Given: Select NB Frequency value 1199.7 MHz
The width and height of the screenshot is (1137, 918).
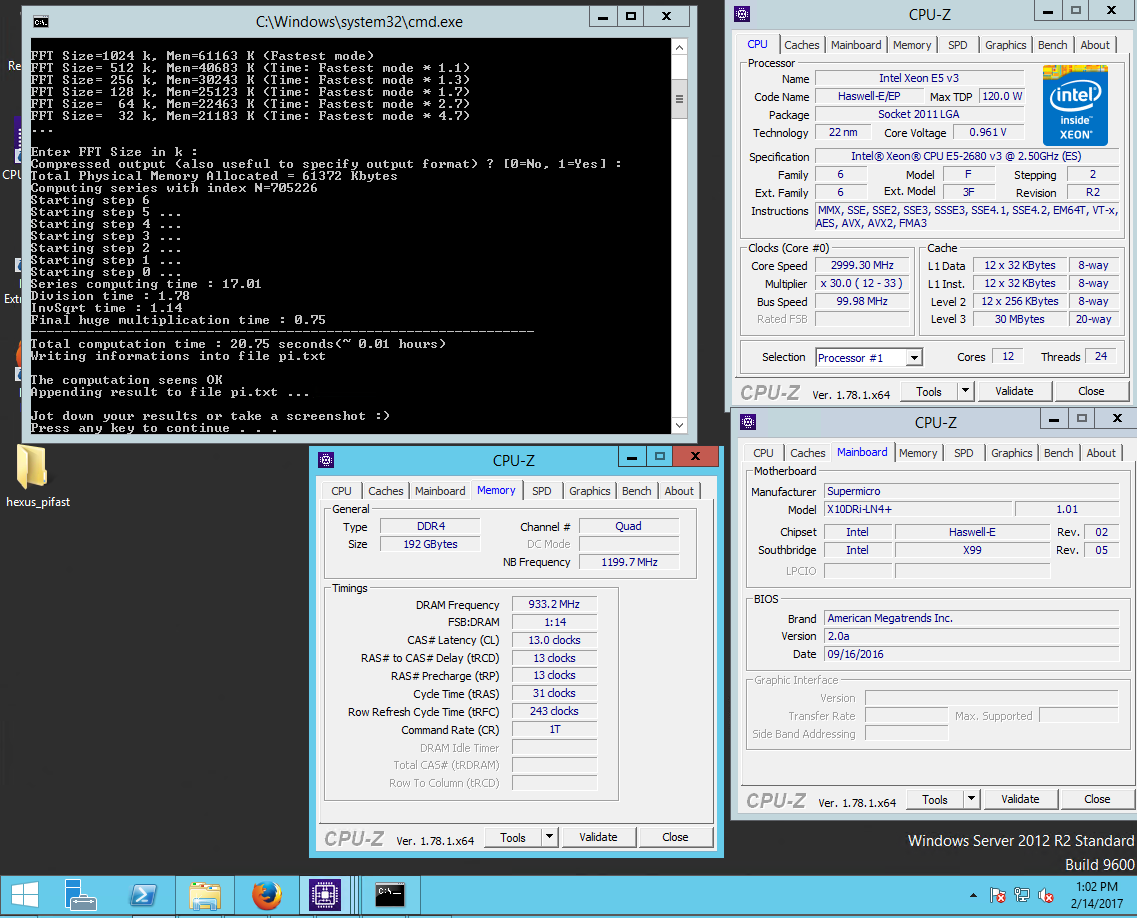Looking at the screenshot, I should 629,562.
